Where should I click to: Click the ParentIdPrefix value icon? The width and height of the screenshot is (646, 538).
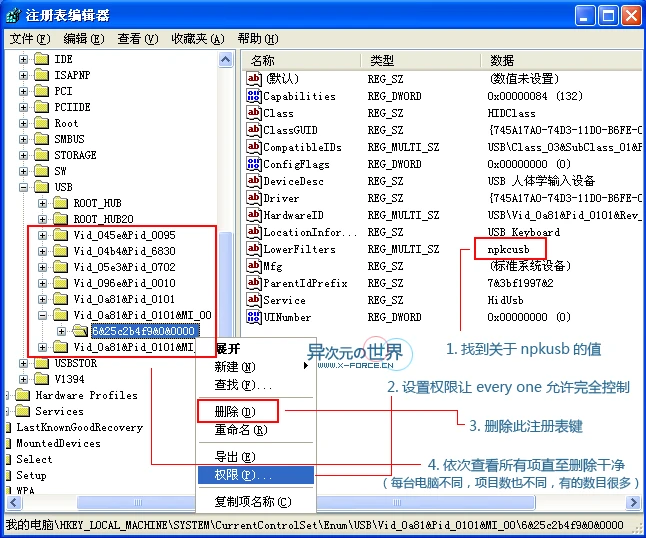tap(253, 283)
